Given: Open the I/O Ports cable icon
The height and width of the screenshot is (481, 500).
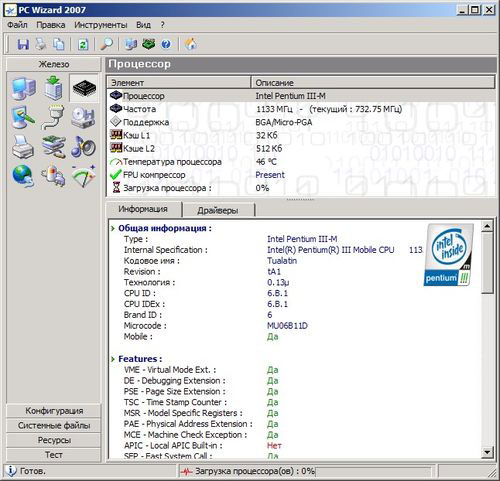Looking at the screenshot, I should 53,117.
